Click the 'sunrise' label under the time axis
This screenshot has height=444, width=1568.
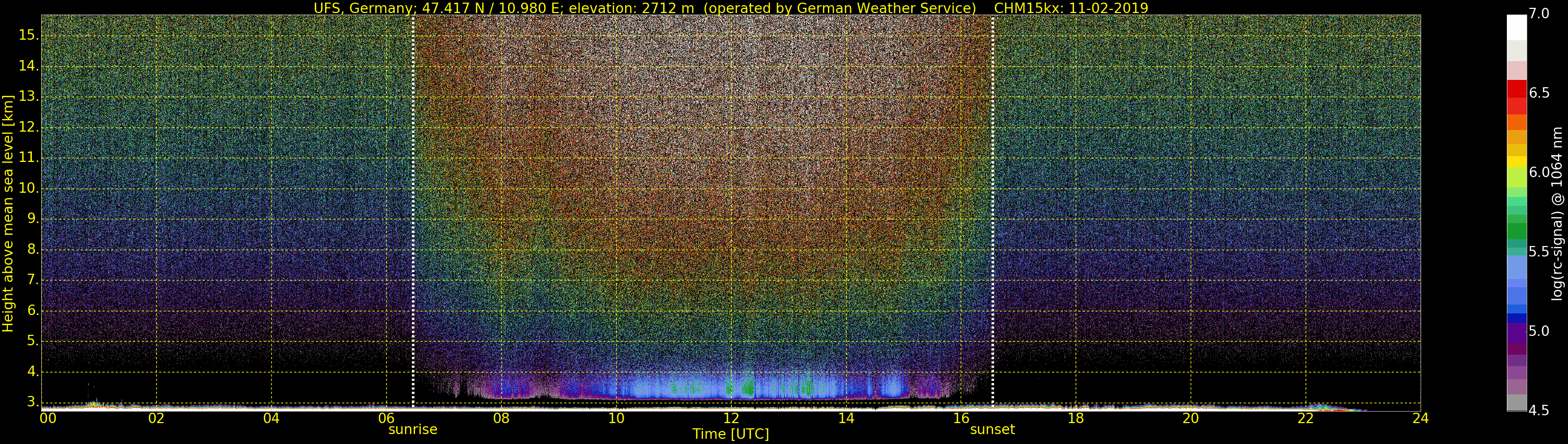[x=413, y=429]
